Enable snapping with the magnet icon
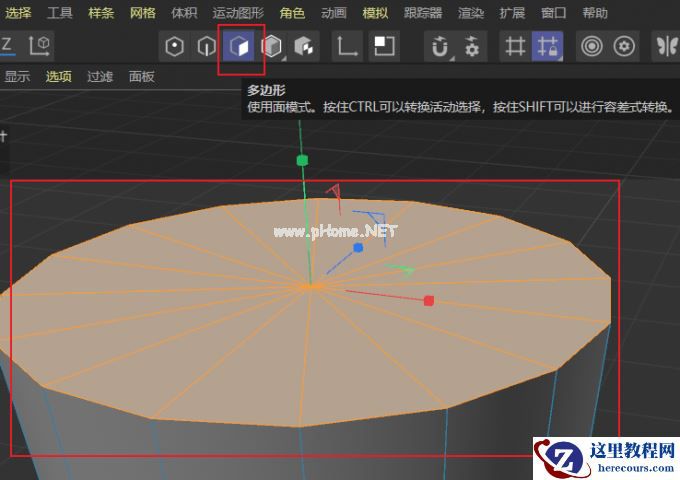Viewport: 680px width, 480px height. click(439, 46)
